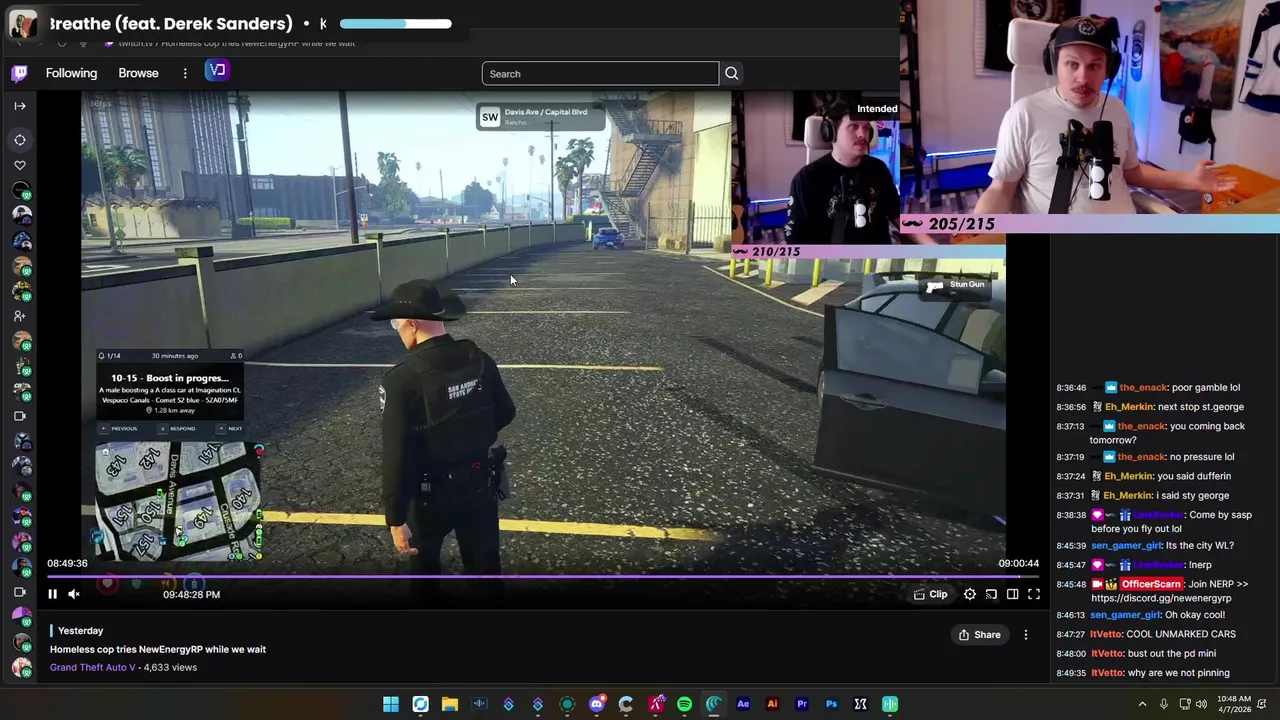
Task: Open Adobe After Effects from the taskbar
Action: point(743,704)
